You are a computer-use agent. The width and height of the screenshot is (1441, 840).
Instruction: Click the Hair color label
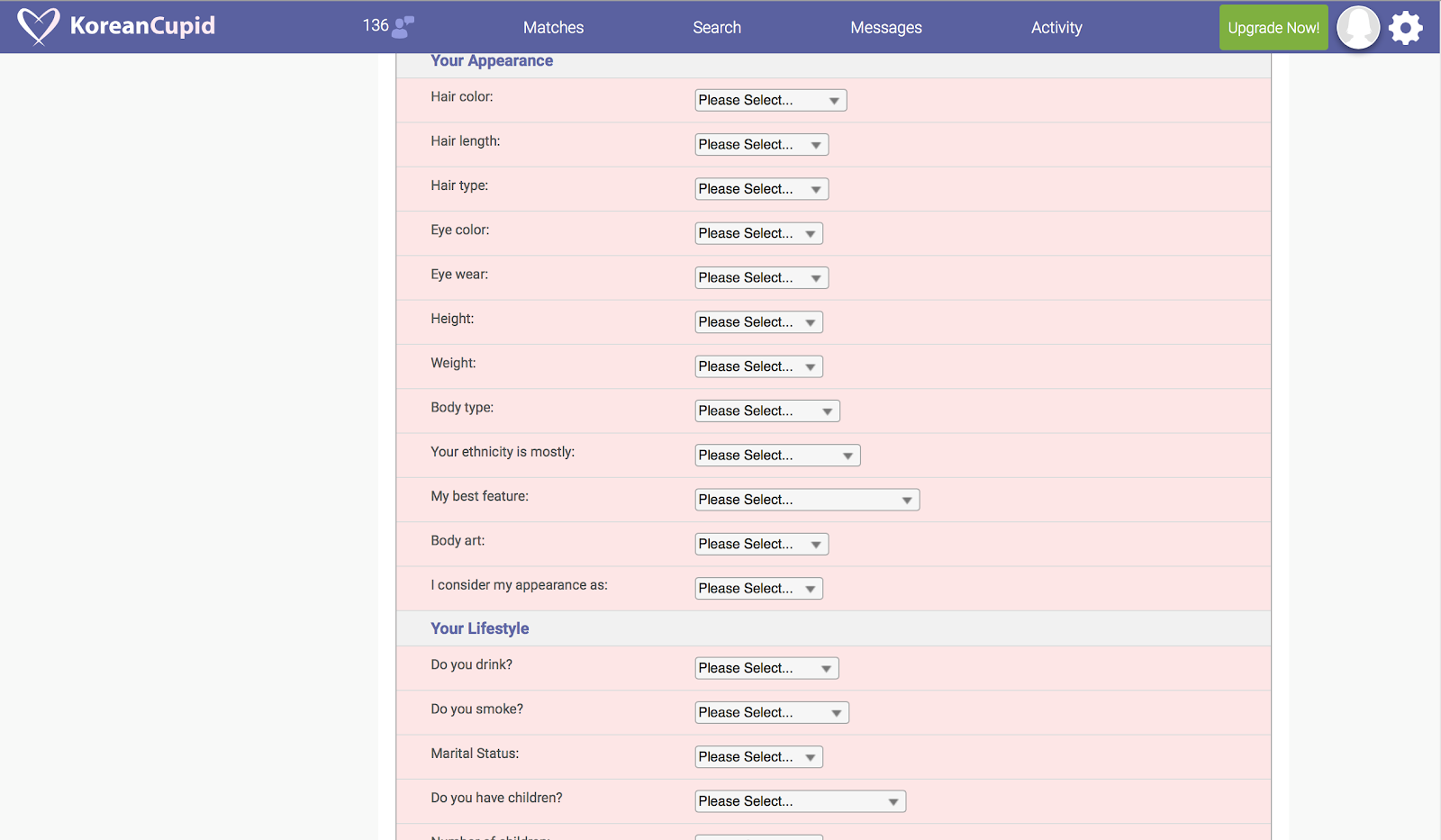[x=462, y=97]
